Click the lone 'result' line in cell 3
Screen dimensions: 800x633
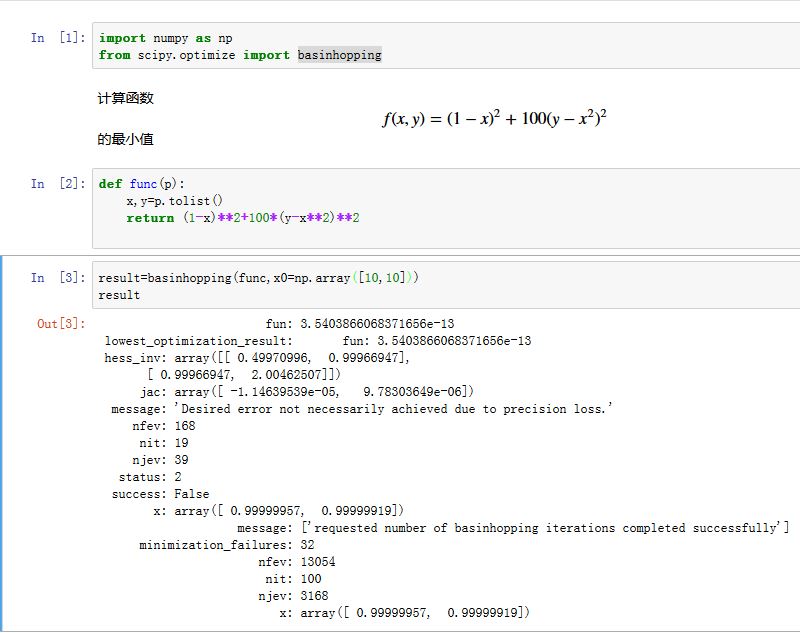click(119, 295)
